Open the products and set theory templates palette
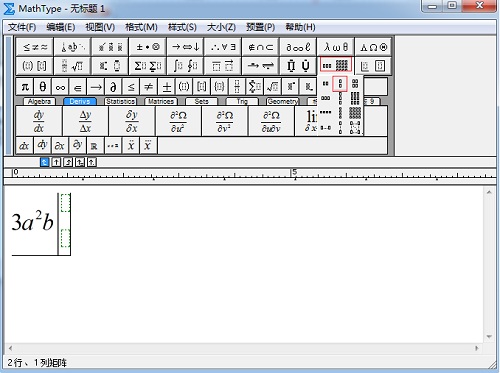 coord(298,65)
